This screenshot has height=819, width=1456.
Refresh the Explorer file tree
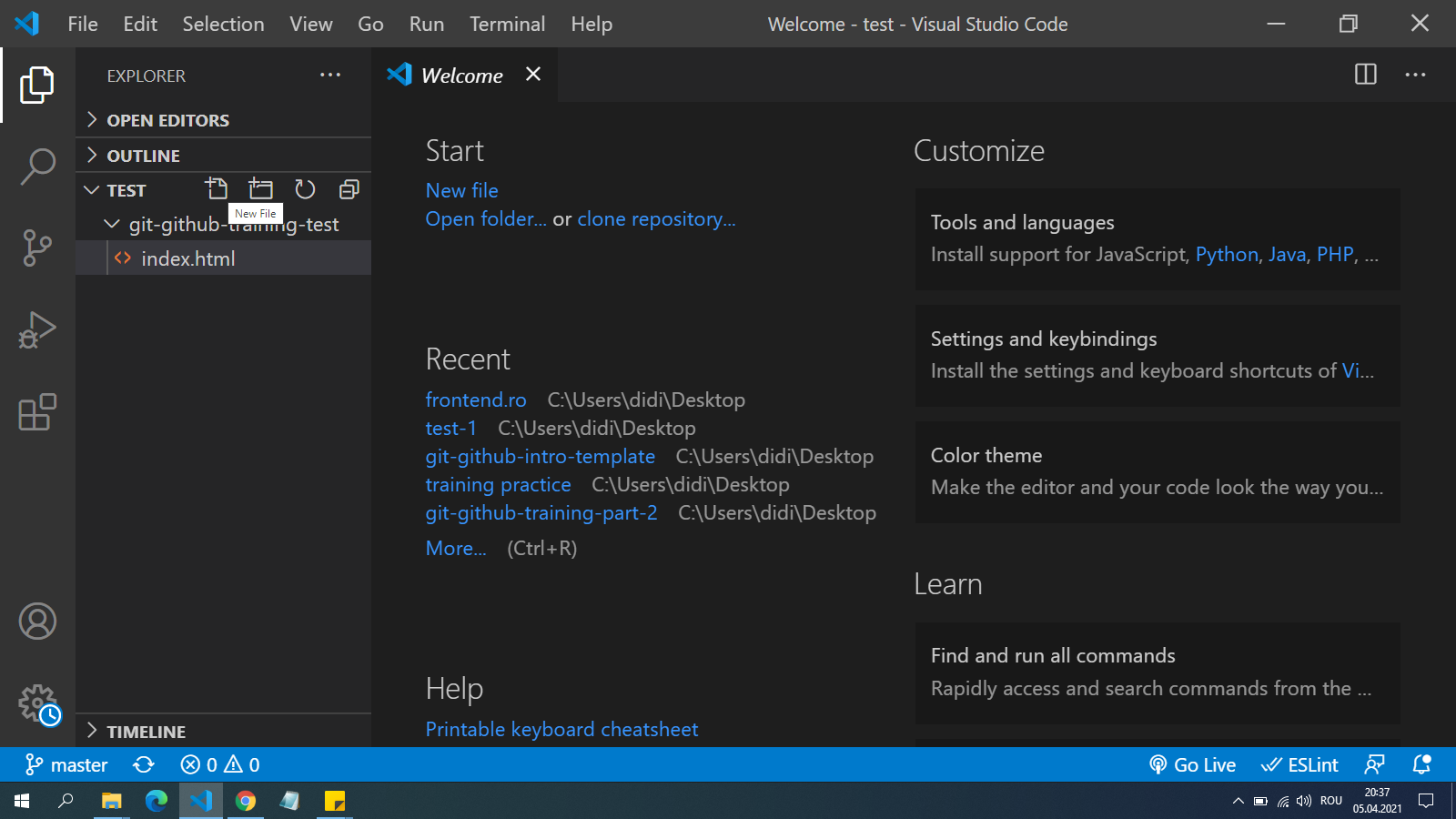[x=305, y=189]
